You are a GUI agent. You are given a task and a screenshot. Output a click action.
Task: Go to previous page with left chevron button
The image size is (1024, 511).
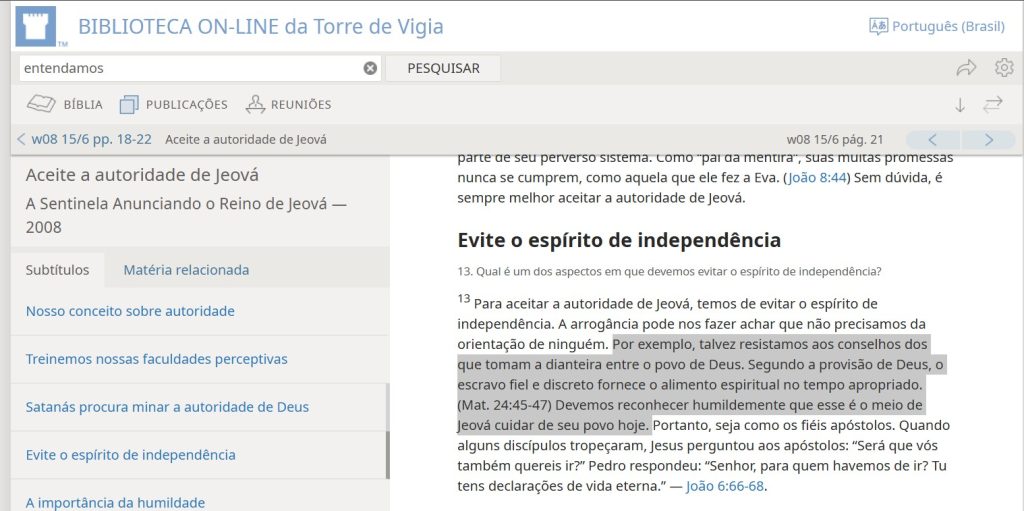tap(932, 139)
